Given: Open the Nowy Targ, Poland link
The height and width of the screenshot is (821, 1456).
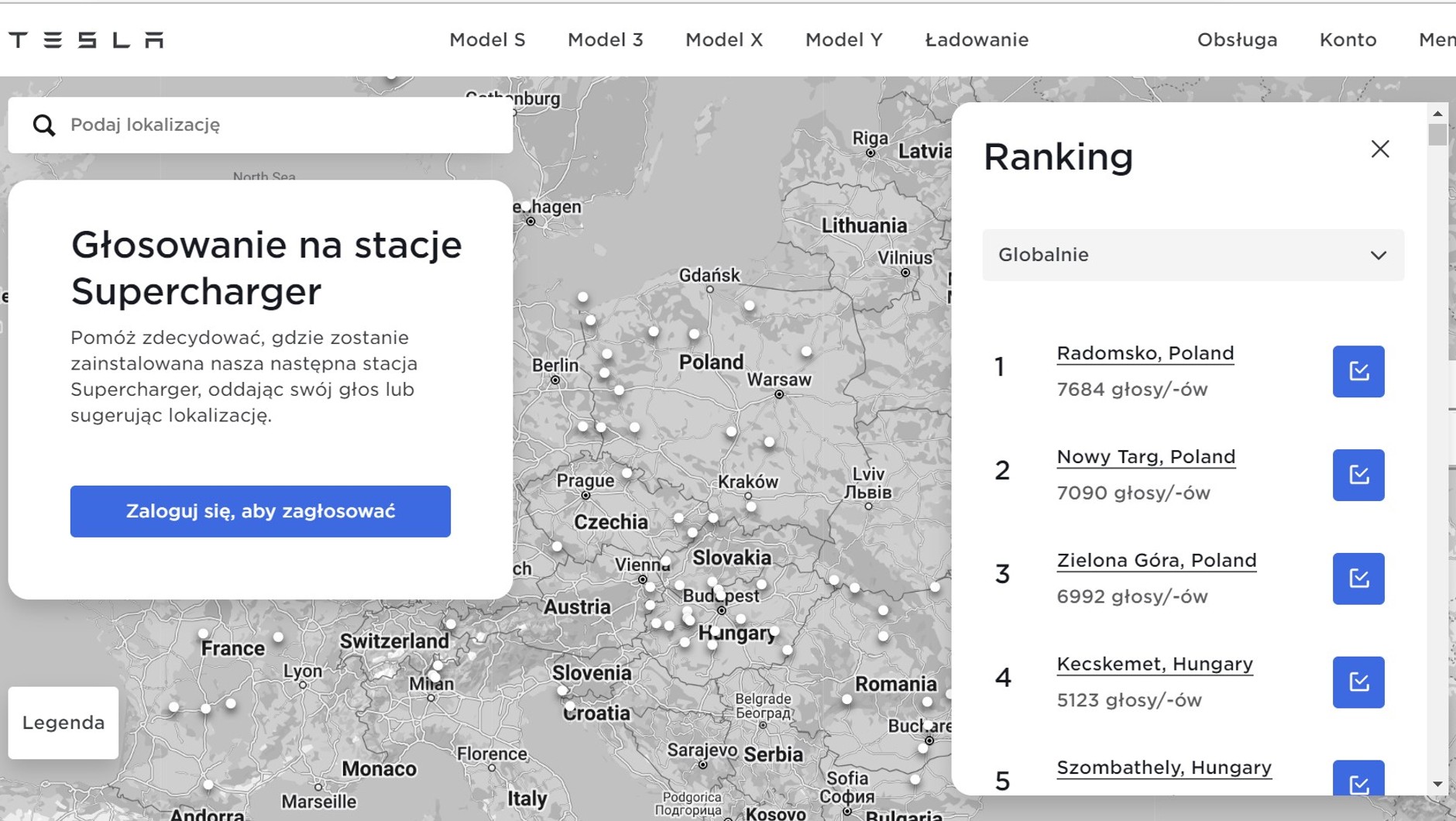Looking at the screenshot, I should tap(1145, 457).
